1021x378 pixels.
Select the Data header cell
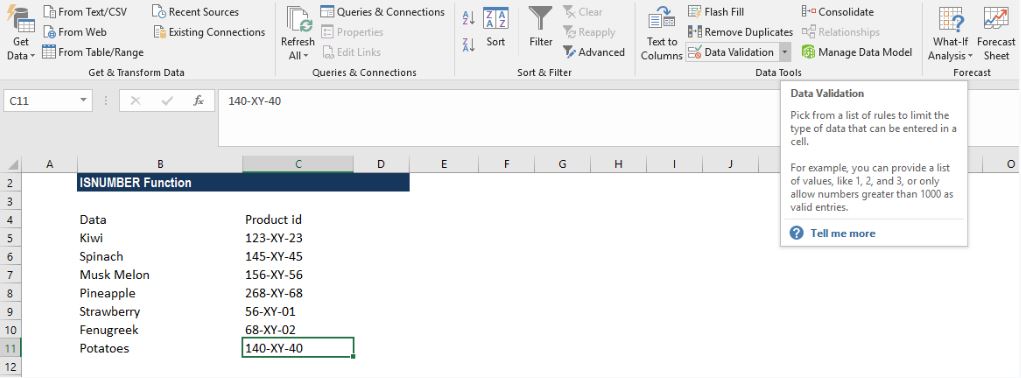[160, 220]
